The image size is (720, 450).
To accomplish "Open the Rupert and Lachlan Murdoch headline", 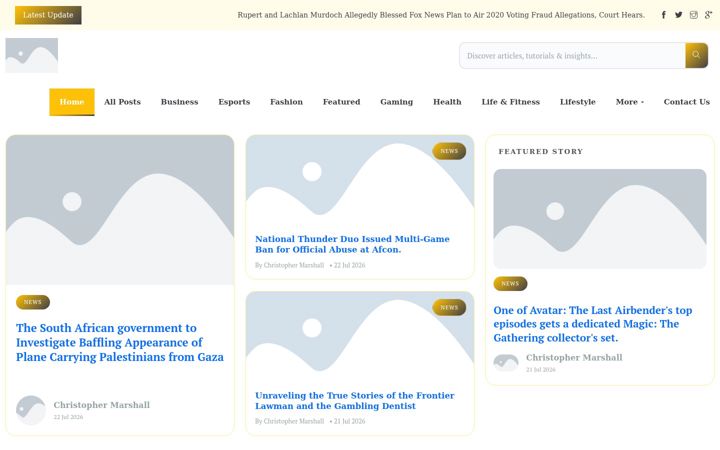I will [x=441, y=15].
